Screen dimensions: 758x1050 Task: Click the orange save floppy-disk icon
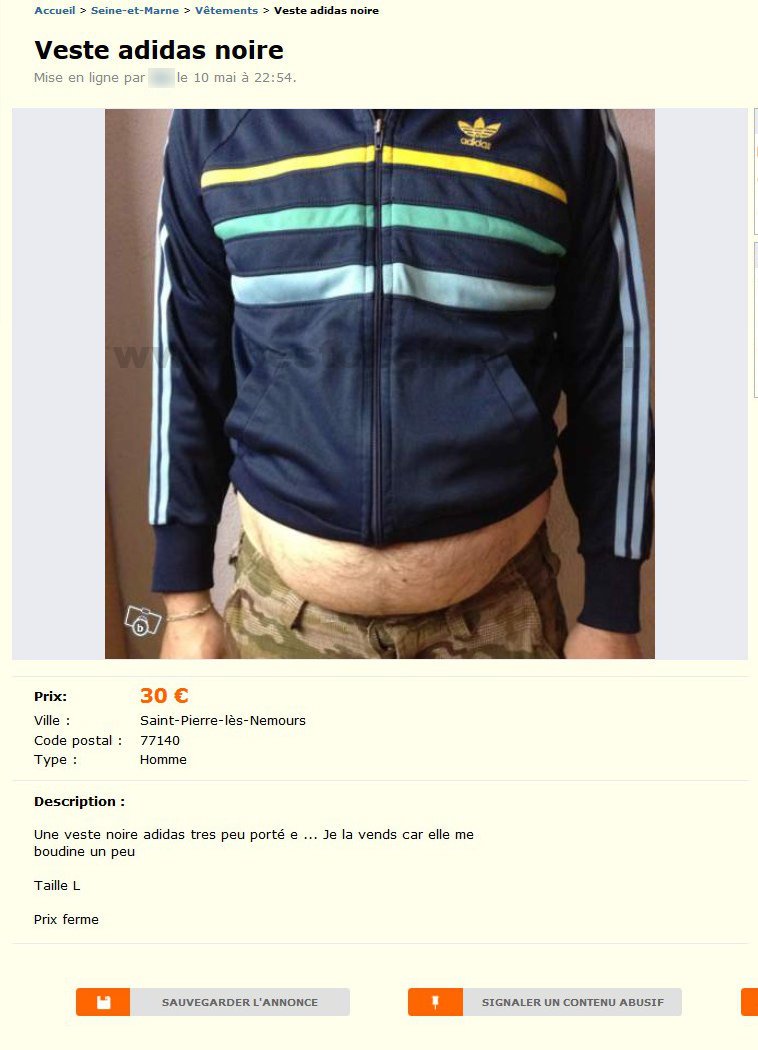tap(103, 1002)
